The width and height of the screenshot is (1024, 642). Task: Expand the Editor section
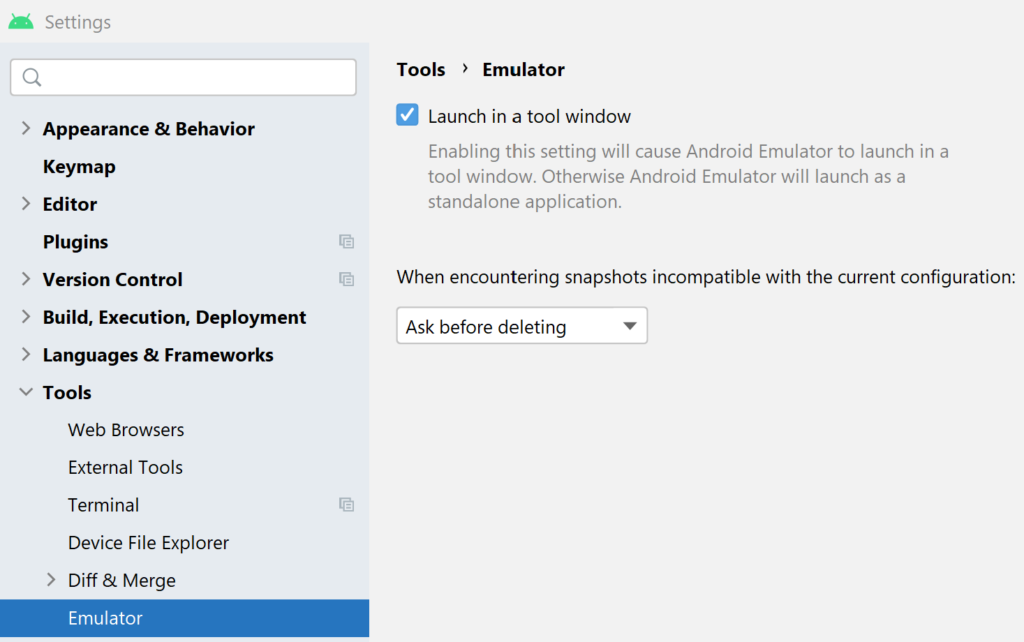[x=25, y=204]
